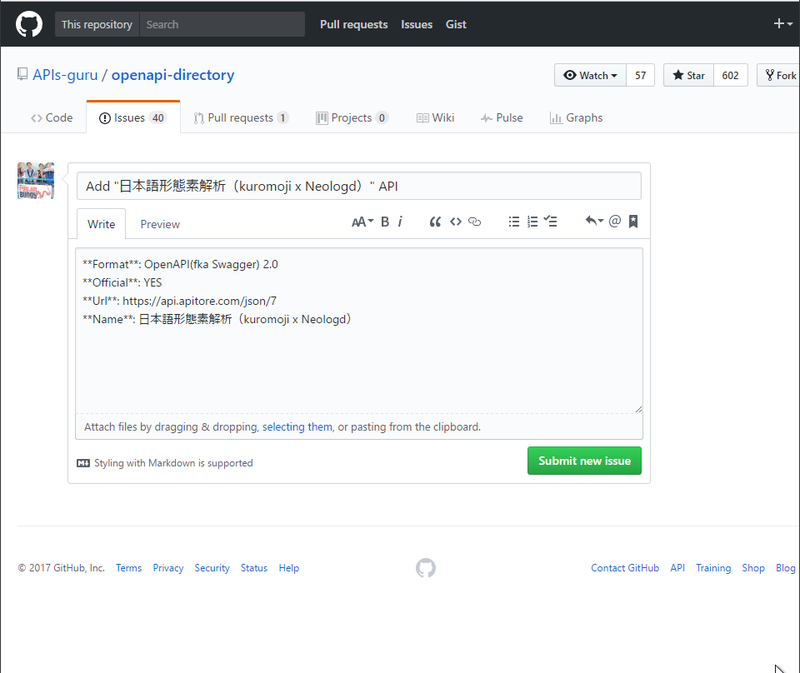Screen dimensions: 800x673
Task: Fork the repository
Action: click(x=779, y=76)
